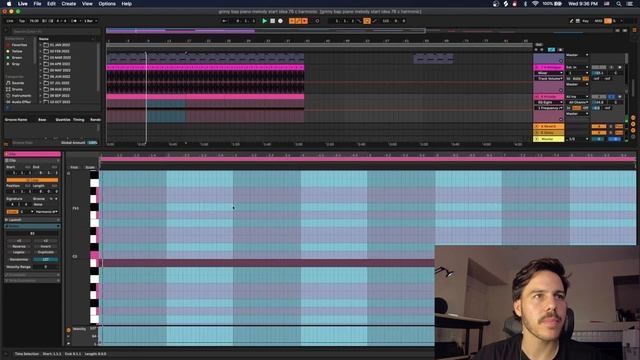Click the Spotlight search icon
This screenshot has height=360, width=640.
pos(619,4)
